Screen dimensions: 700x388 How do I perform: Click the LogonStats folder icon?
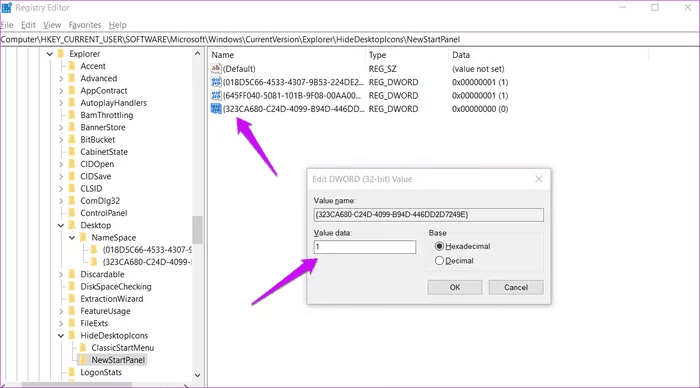(72, 372)
